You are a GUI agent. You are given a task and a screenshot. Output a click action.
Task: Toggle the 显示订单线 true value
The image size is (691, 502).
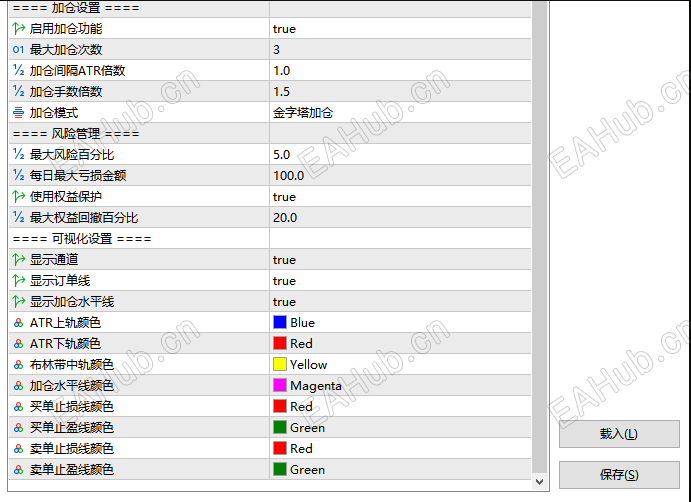coord(400,280)
